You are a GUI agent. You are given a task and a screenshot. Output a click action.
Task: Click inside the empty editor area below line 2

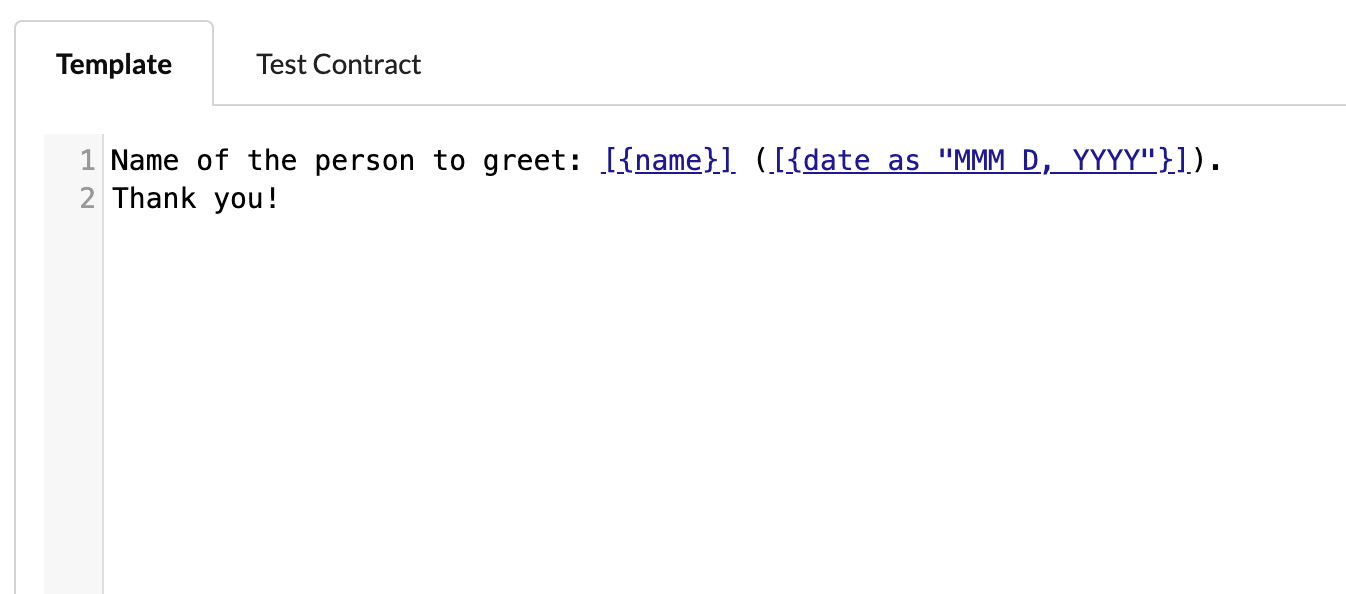click(600, 350)
